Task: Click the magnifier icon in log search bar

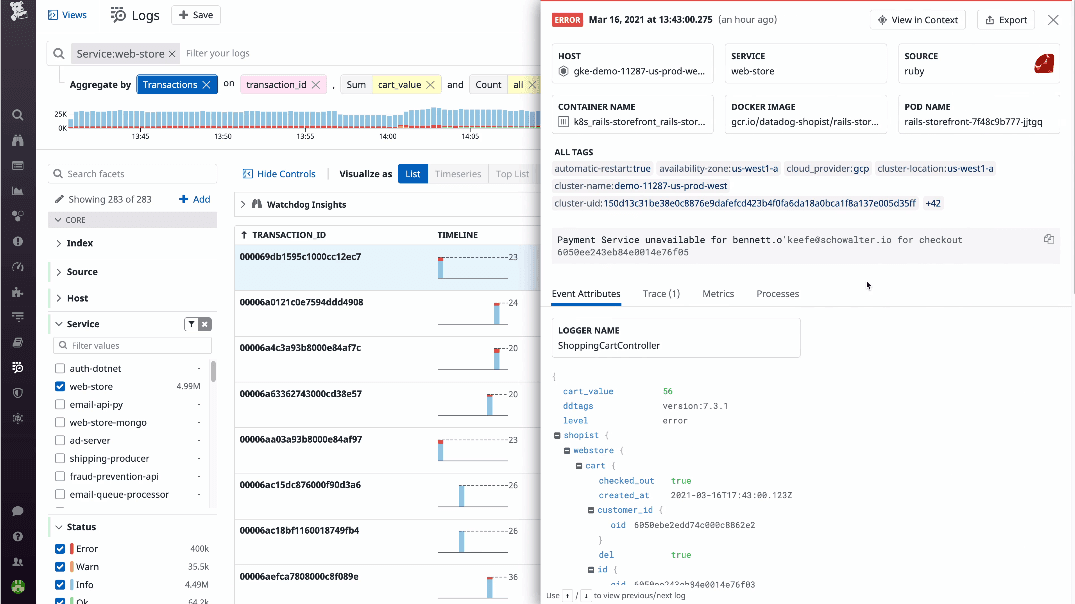Action: (59, 53)
